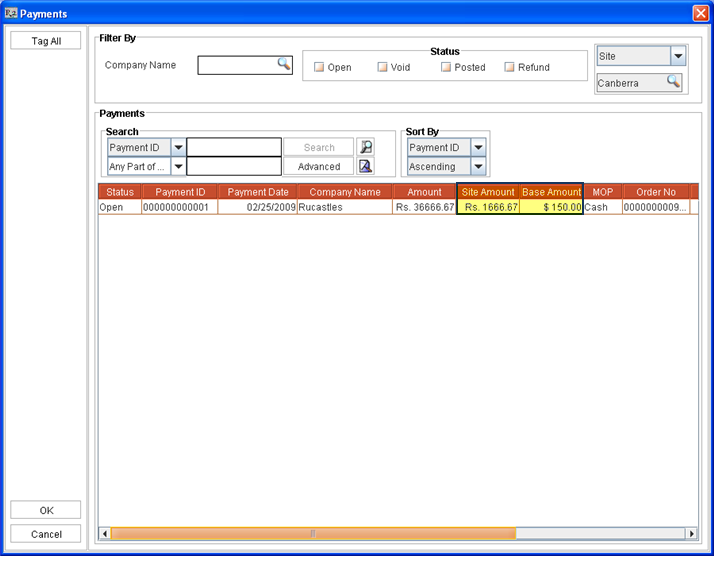Viewport: 718px width, 562px height.
Task: Click the Tag All button
Action: pos(46,41)
